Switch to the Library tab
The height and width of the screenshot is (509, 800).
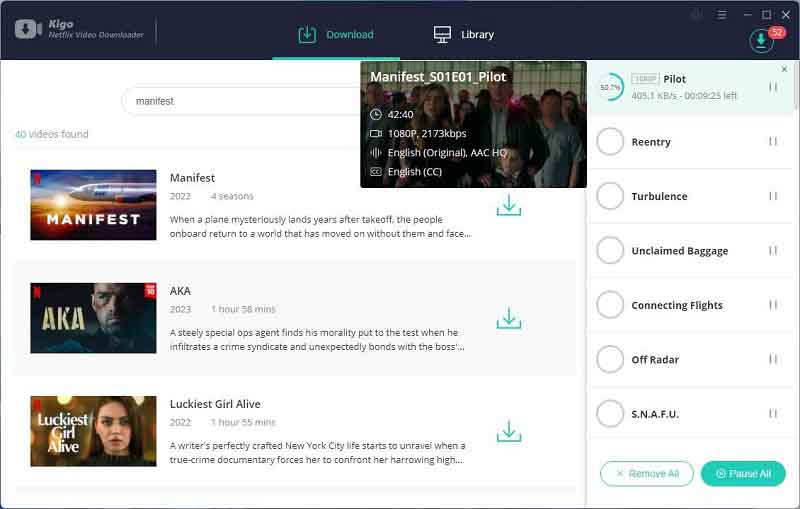click(463, 35)
